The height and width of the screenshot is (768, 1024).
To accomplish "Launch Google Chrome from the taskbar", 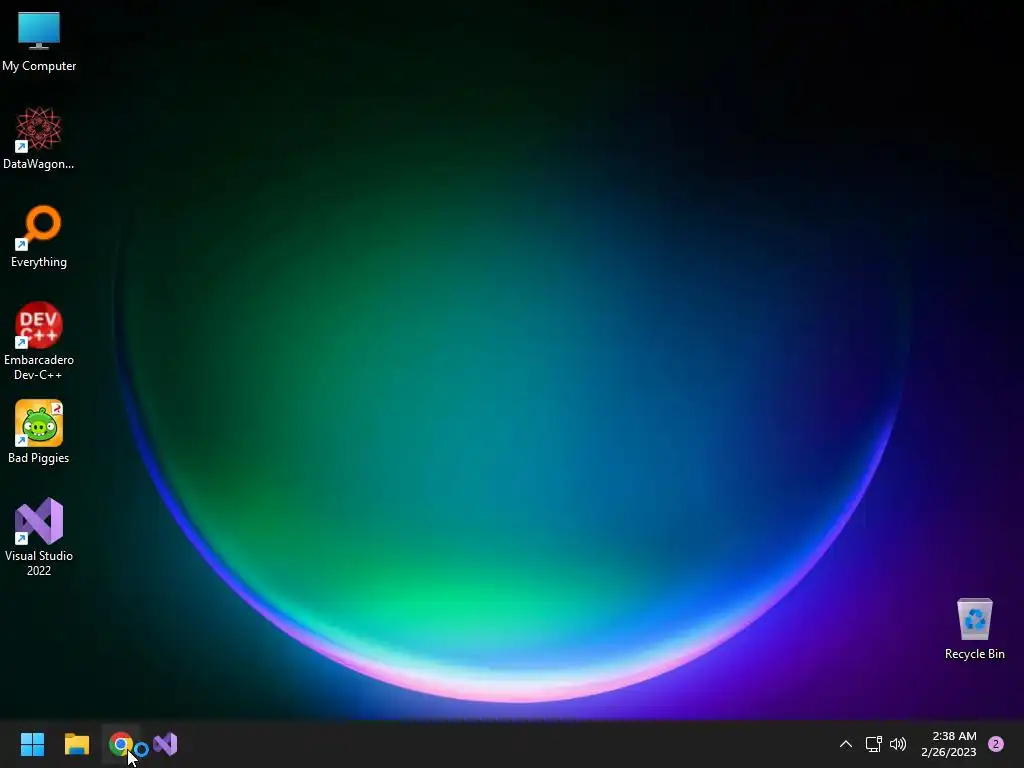I will [120, 744].
